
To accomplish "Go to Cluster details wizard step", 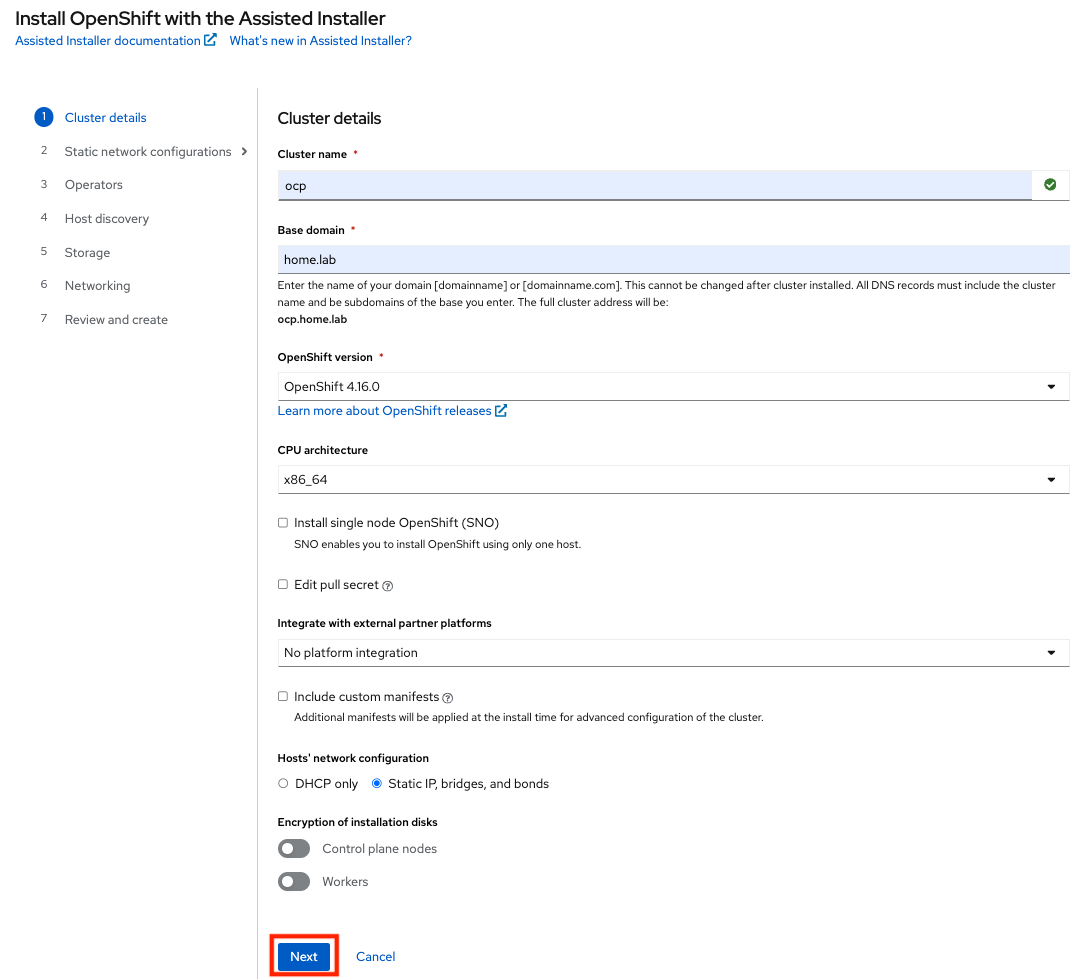I will [x=106, y=117].
